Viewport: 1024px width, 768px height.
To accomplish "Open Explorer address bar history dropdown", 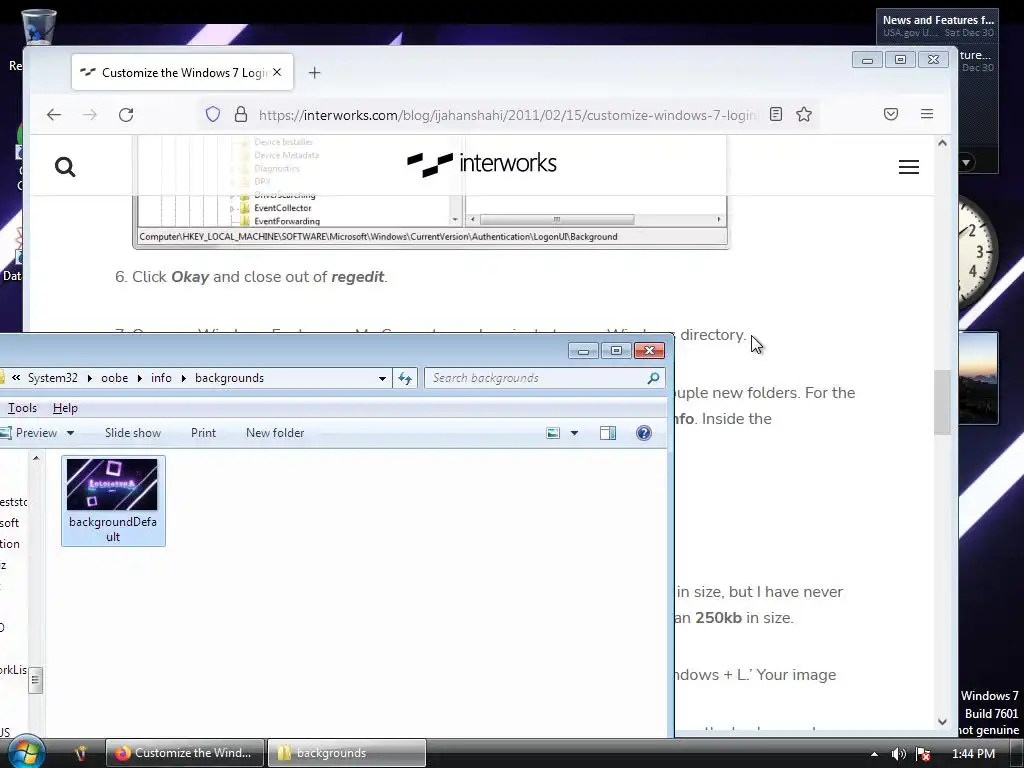I will 382,378.
